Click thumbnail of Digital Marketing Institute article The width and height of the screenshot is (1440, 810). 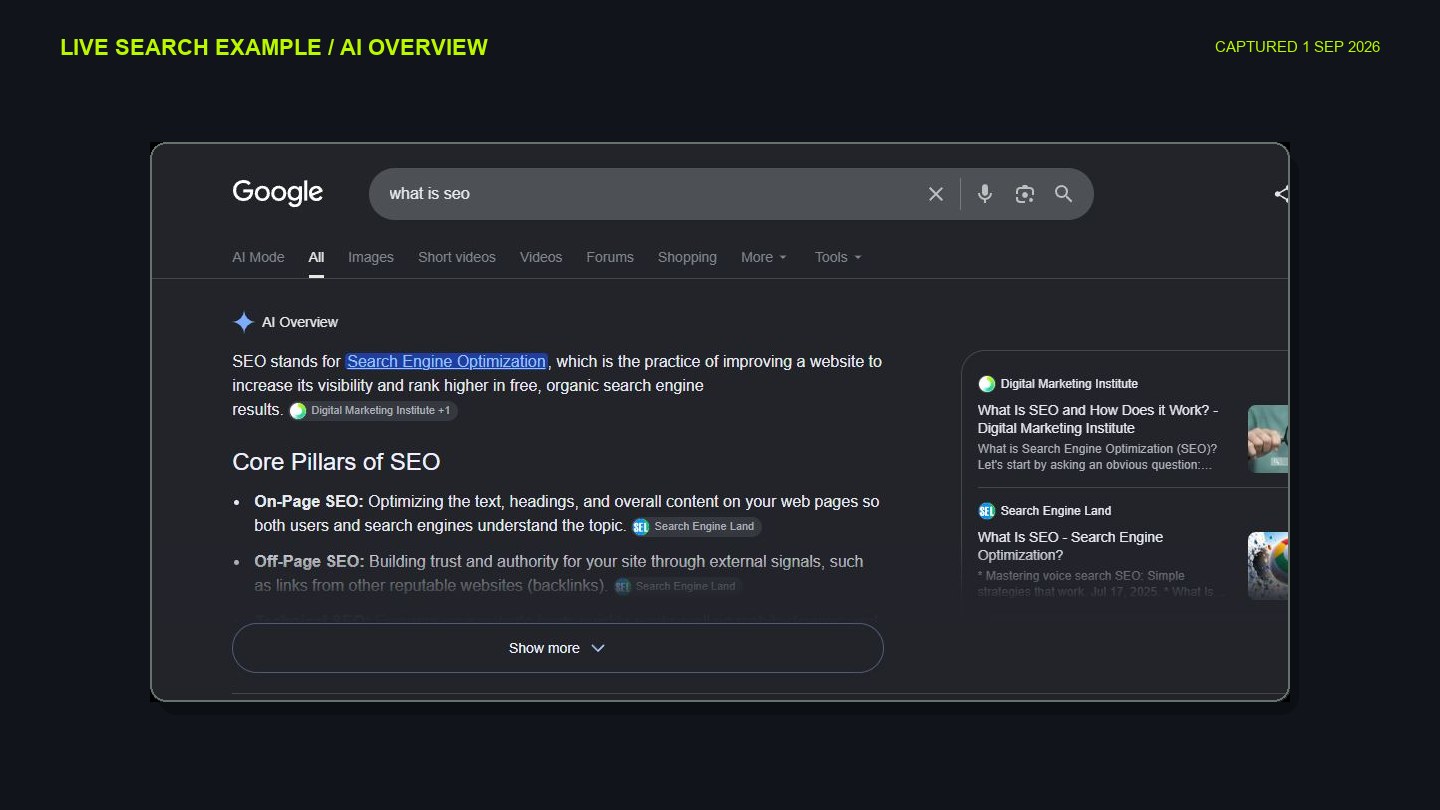1268,439
